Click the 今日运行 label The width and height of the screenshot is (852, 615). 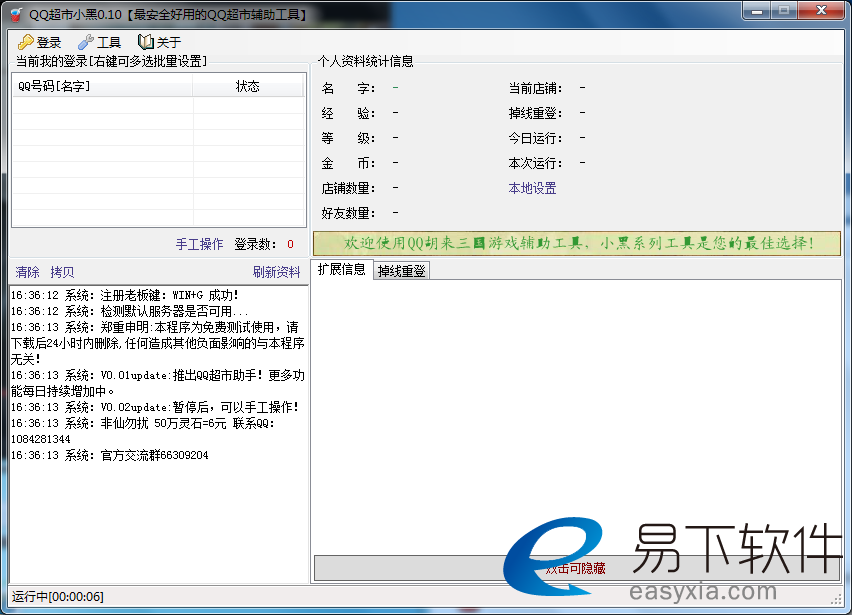pyautogui.click(x=535, y=138)
